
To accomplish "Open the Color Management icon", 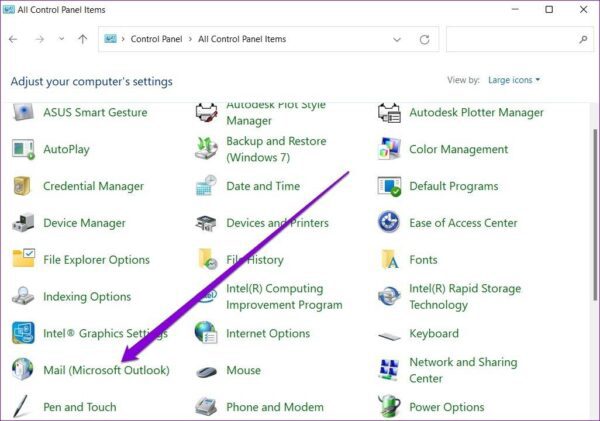I will click(389, 149).
